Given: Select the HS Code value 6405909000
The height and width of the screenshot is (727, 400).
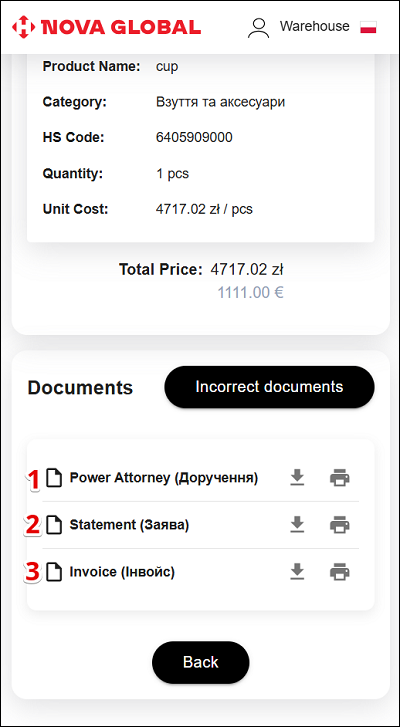Looking at the screenshot, I should pos(194,138).
